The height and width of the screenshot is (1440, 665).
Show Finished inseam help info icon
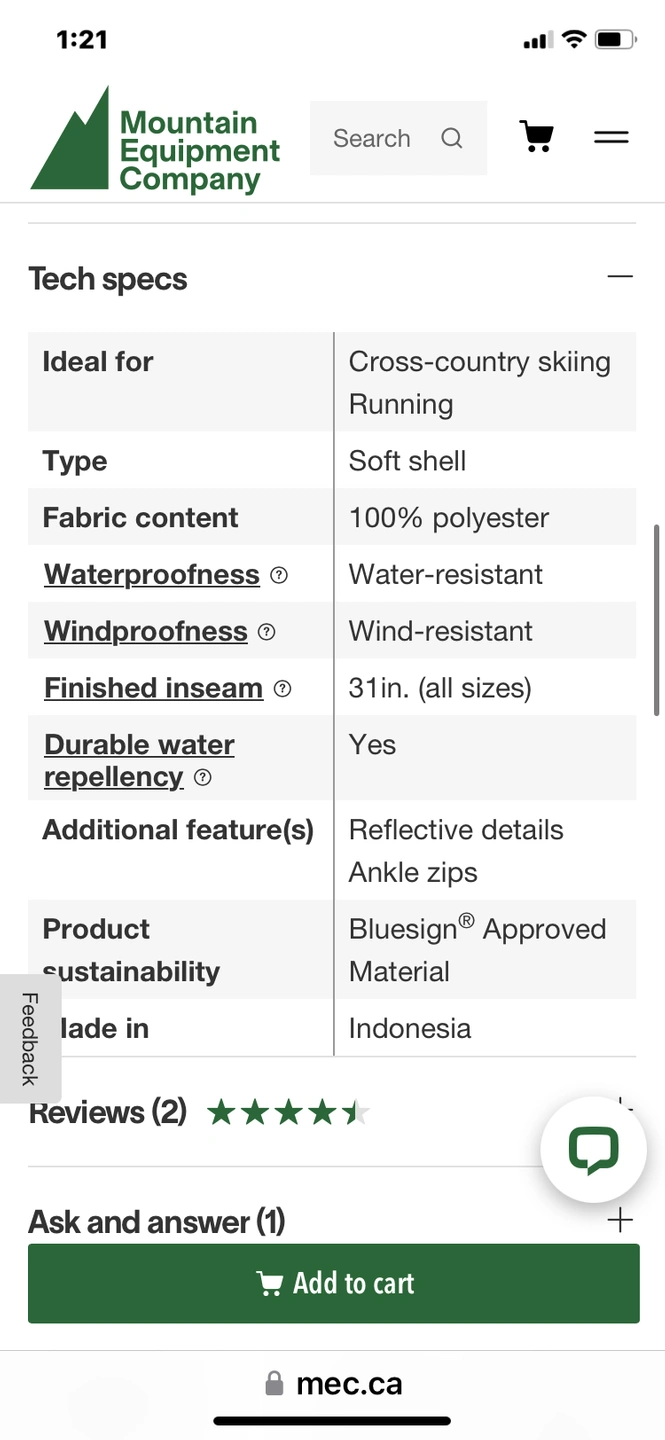[283, 688]
